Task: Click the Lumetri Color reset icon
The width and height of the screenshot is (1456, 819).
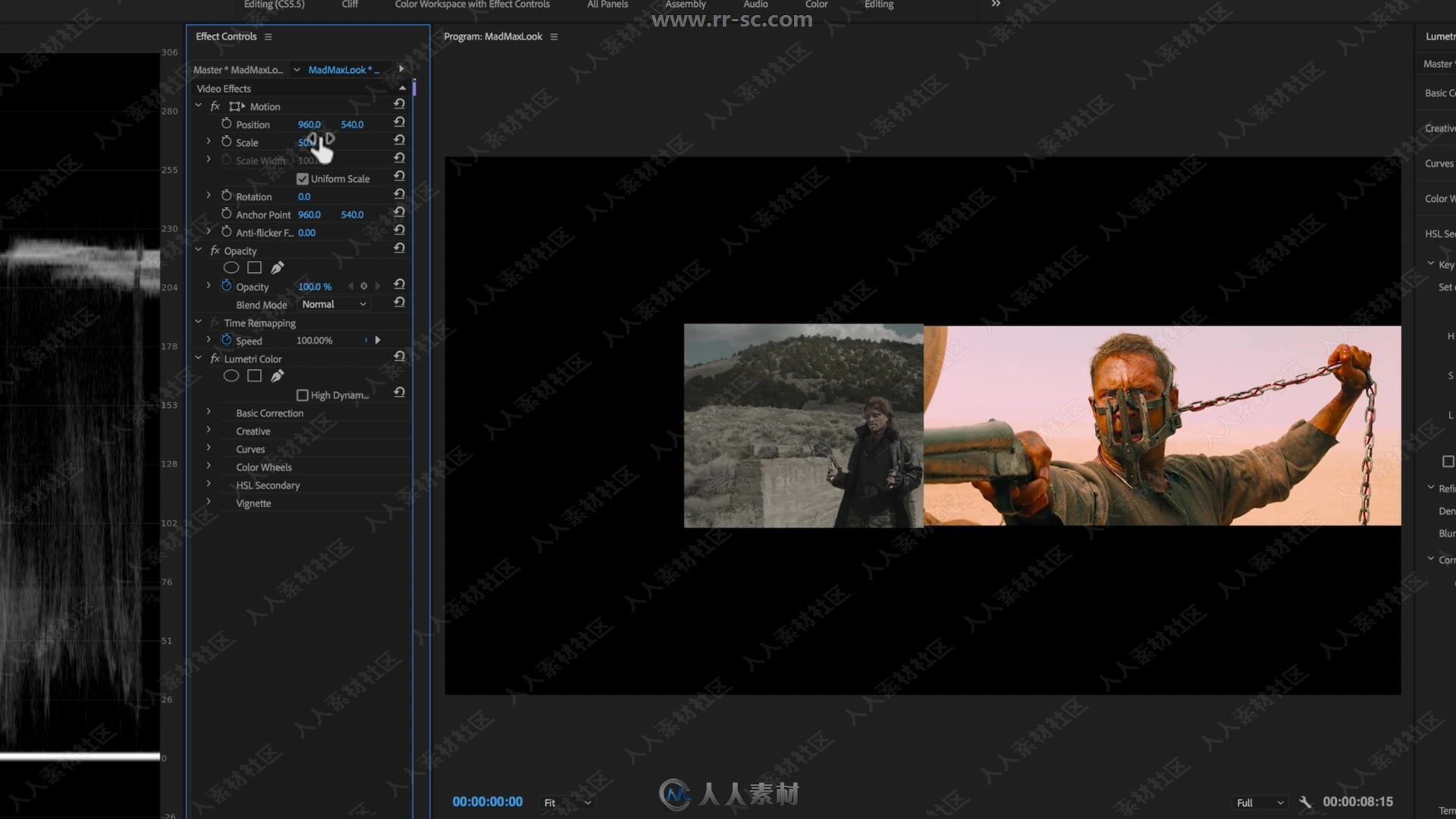Action: 399,358
